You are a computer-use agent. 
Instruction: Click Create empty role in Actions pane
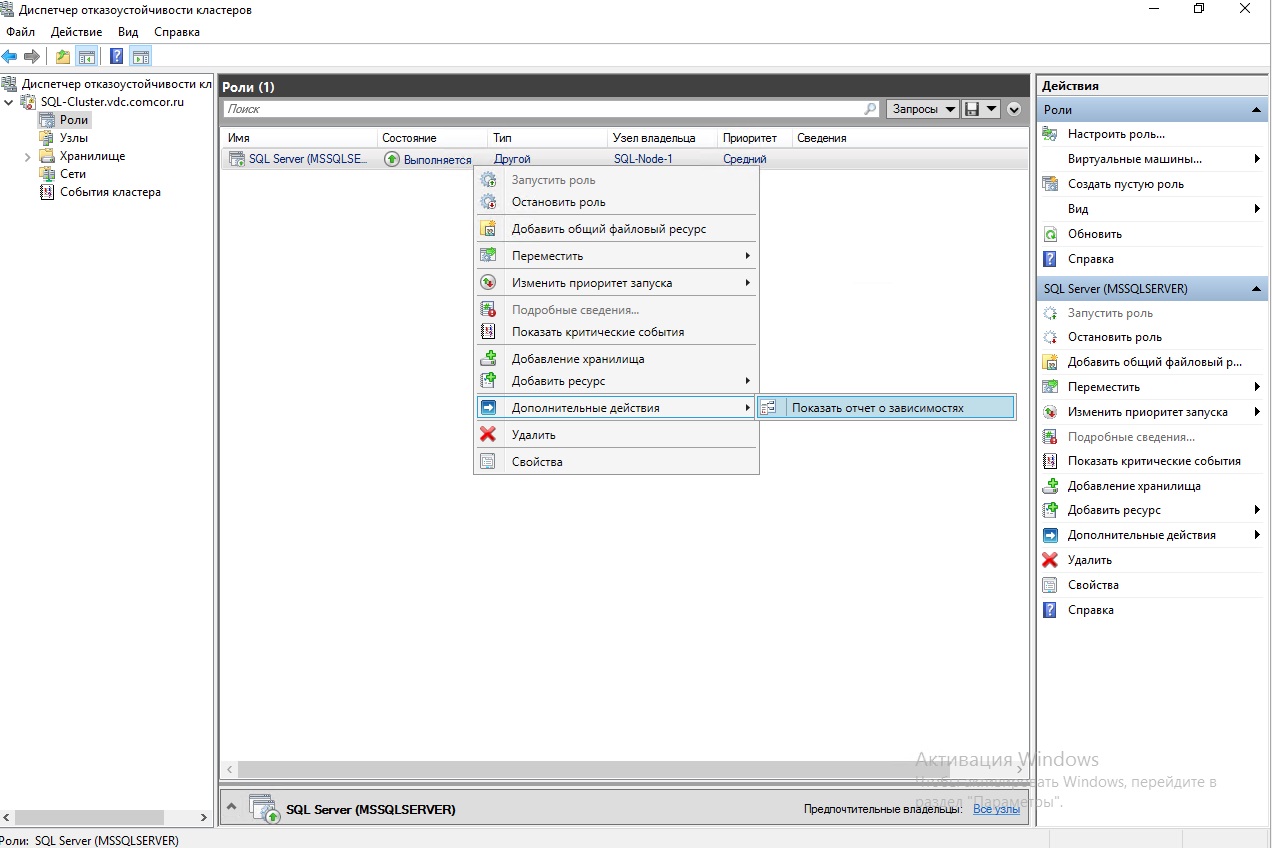[x=1126, y=184]
